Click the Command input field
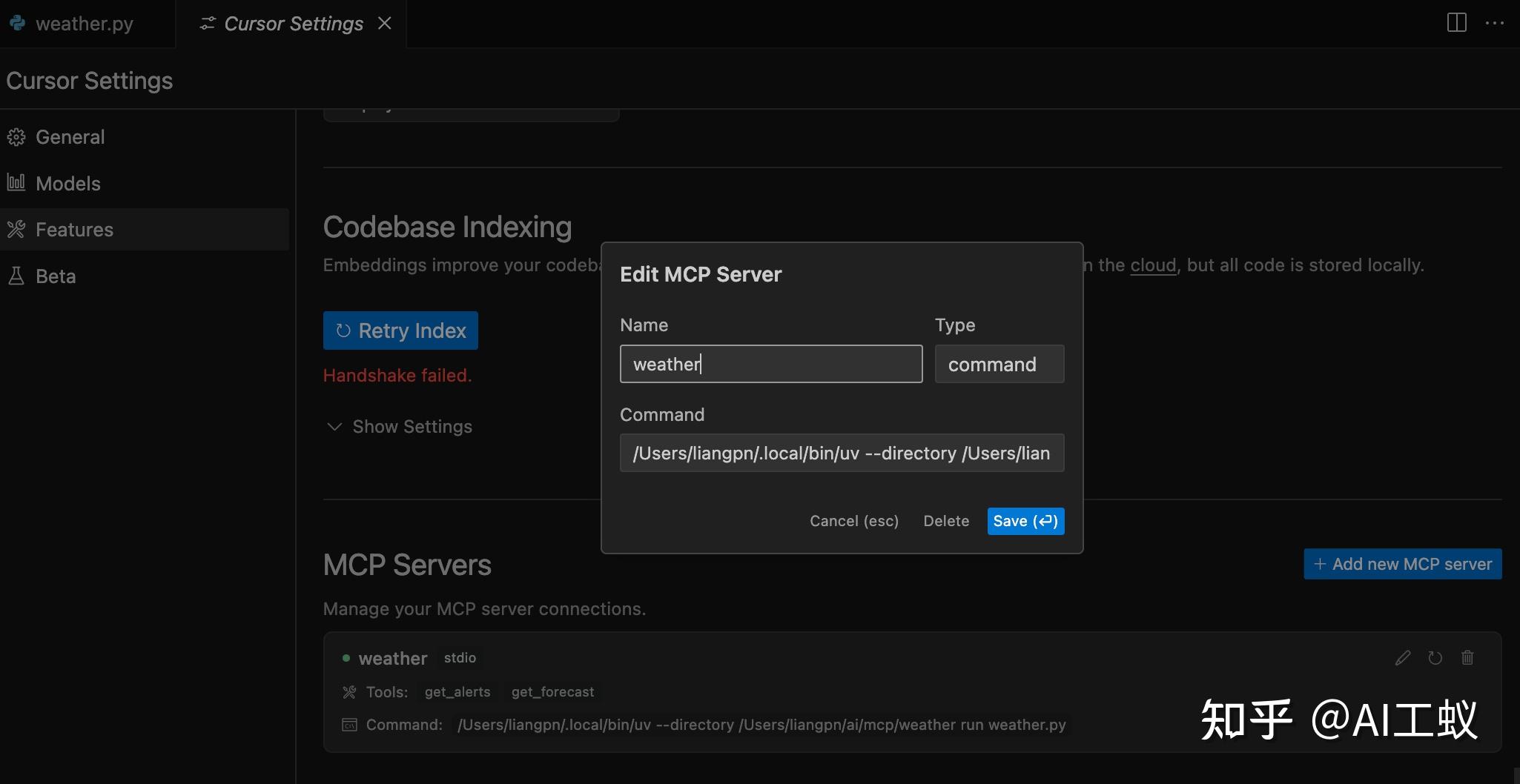1520x784 pixels. (842, 454)
